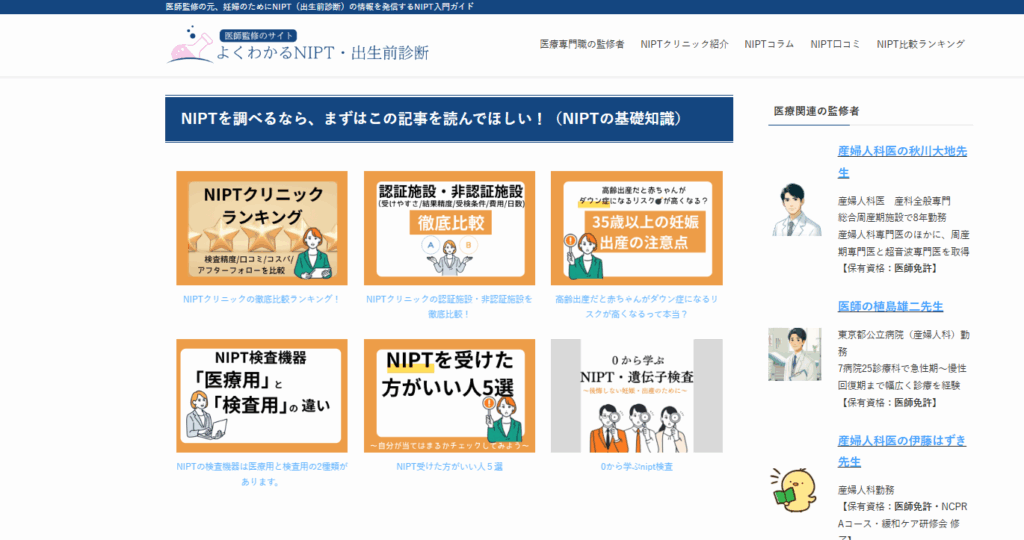Viewport: 1024px width, 540px height.
Task: Open profile link 産婦人科医の秋川大地先生
Action: [903, 162]
